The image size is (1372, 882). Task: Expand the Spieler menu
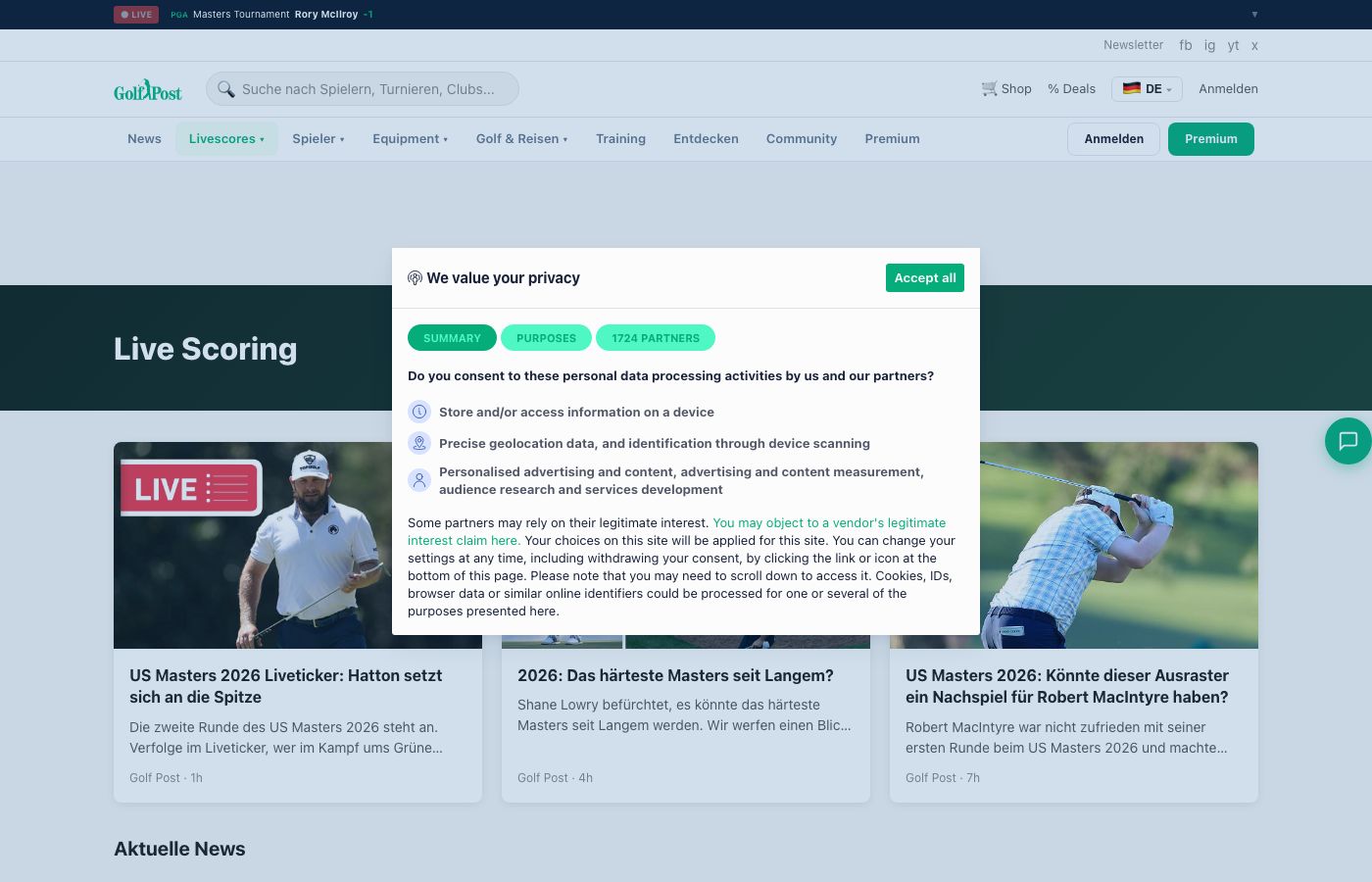tap(318, 139)
